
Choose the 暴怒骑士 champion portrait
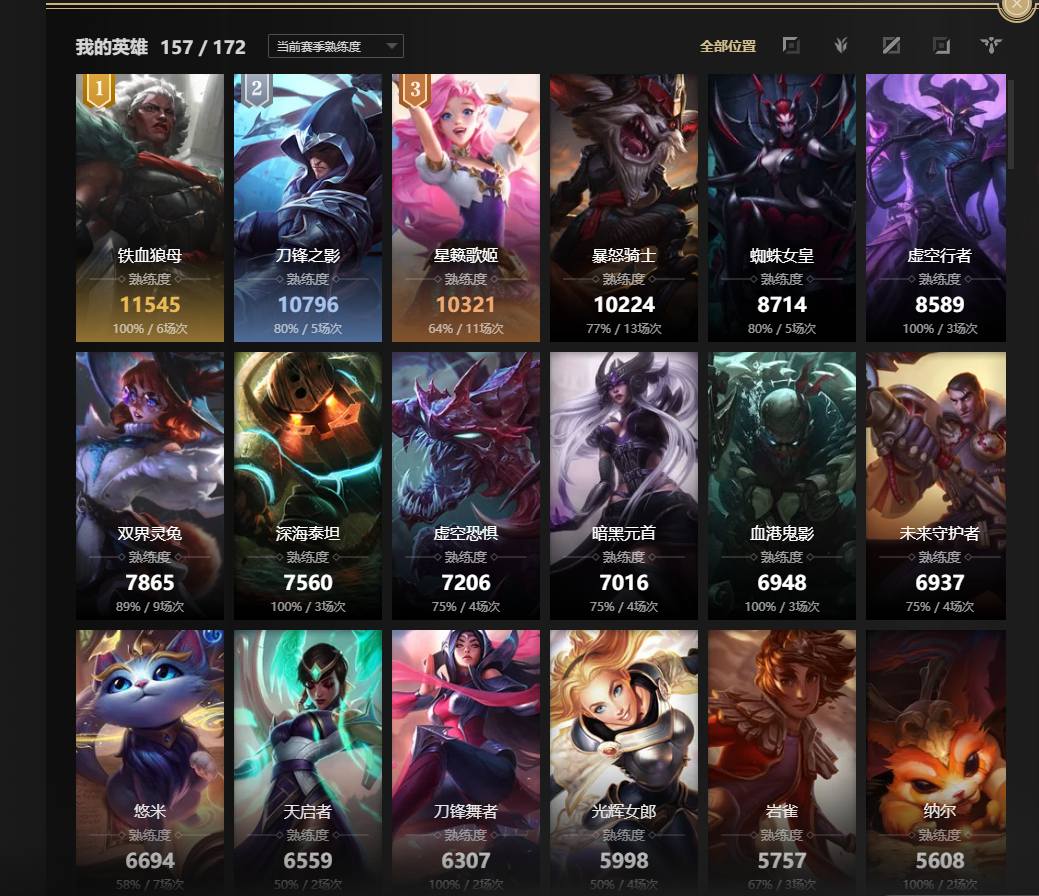pyautogui.click(x=624, y=207)
